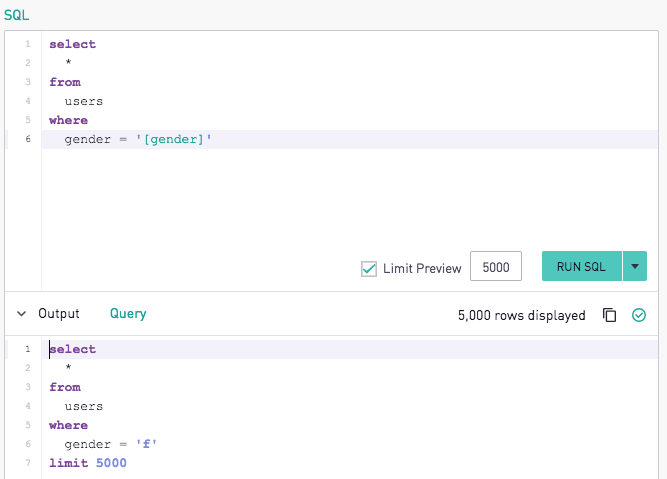
Task: Open the RUN SQL dropdown arrow
Action: pyautogui.click(x=635, y=266)
